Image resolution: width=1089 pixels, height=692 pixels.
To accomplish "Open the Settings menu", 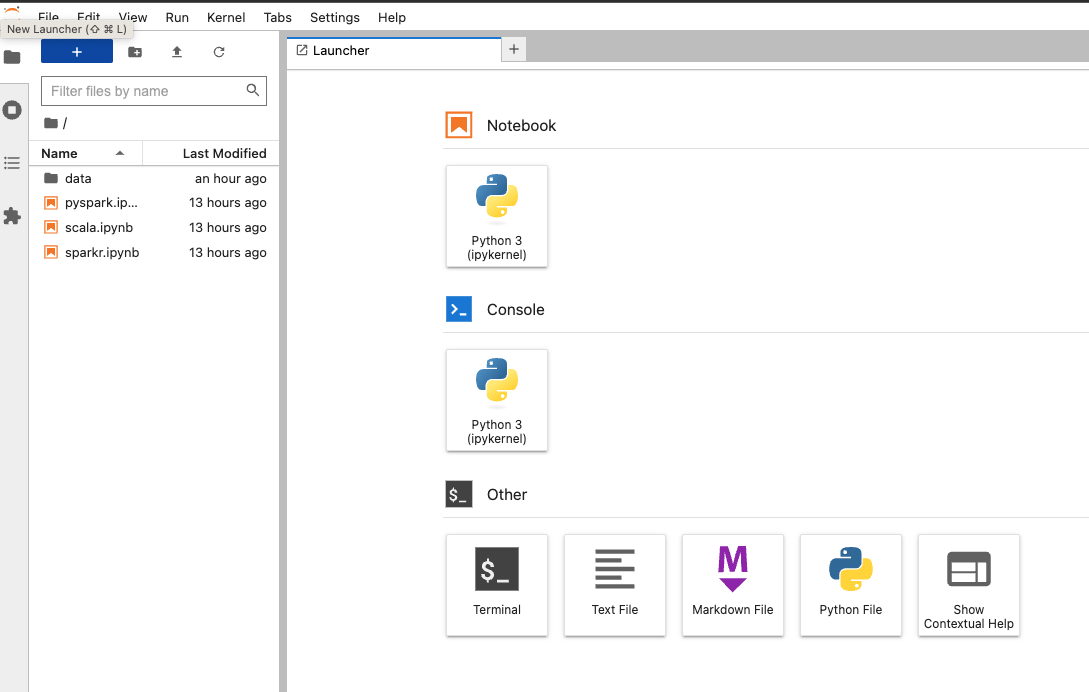I will click(335, 17).
